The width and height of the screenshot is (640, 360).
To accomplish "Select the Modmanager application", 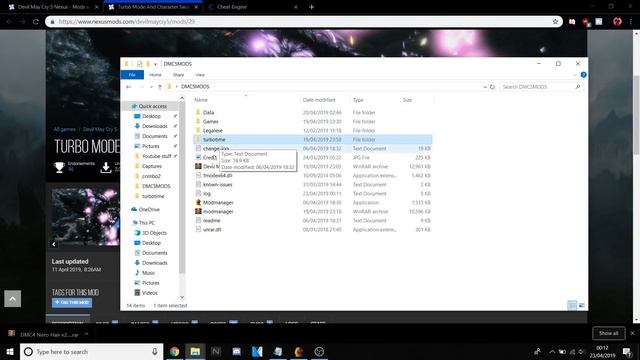I will click(218, 202).
